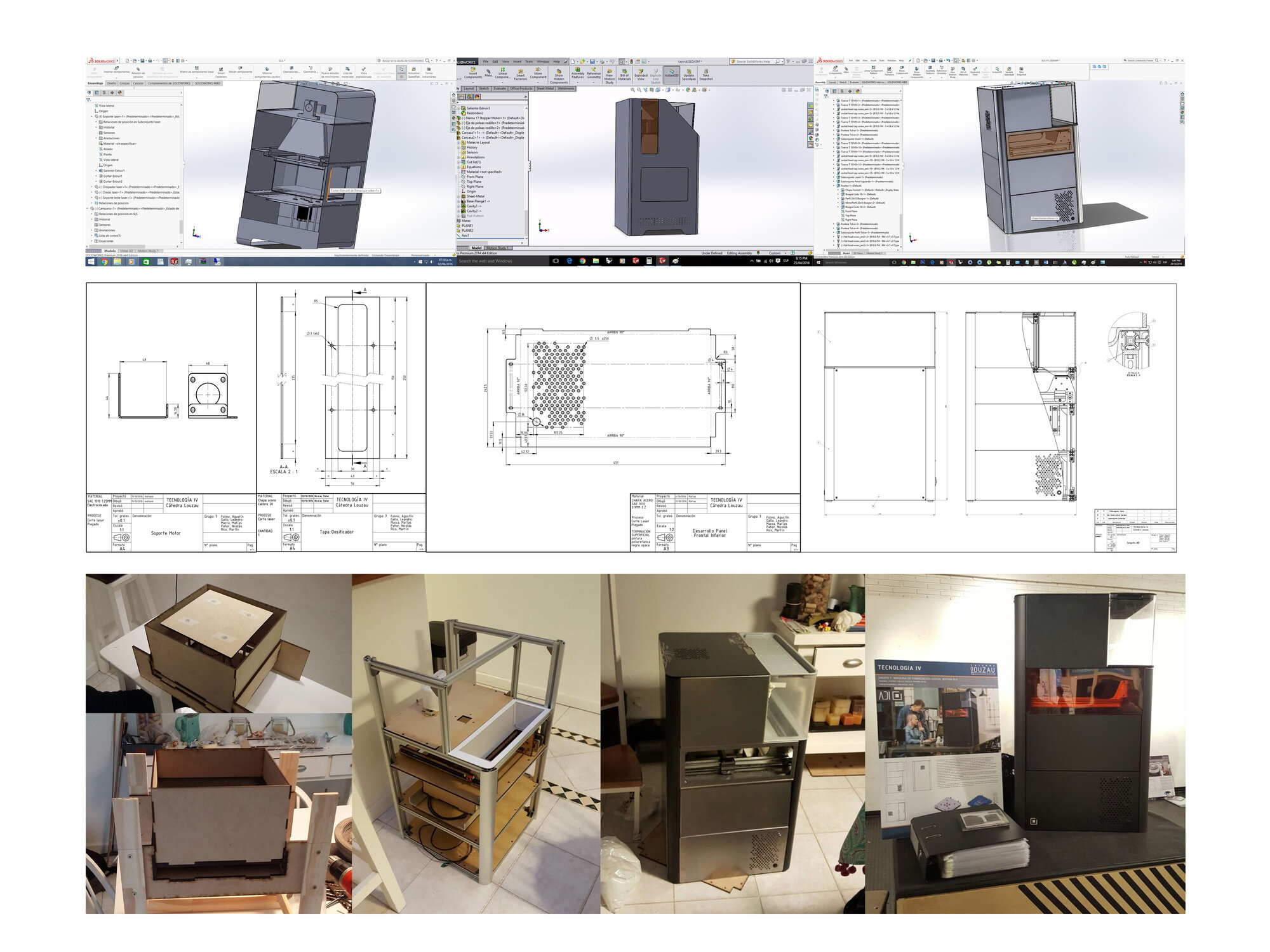Click Vista explosionada in left SolidWorks window
This screenshot has height=952, width=1270.
tap(364, 73)
